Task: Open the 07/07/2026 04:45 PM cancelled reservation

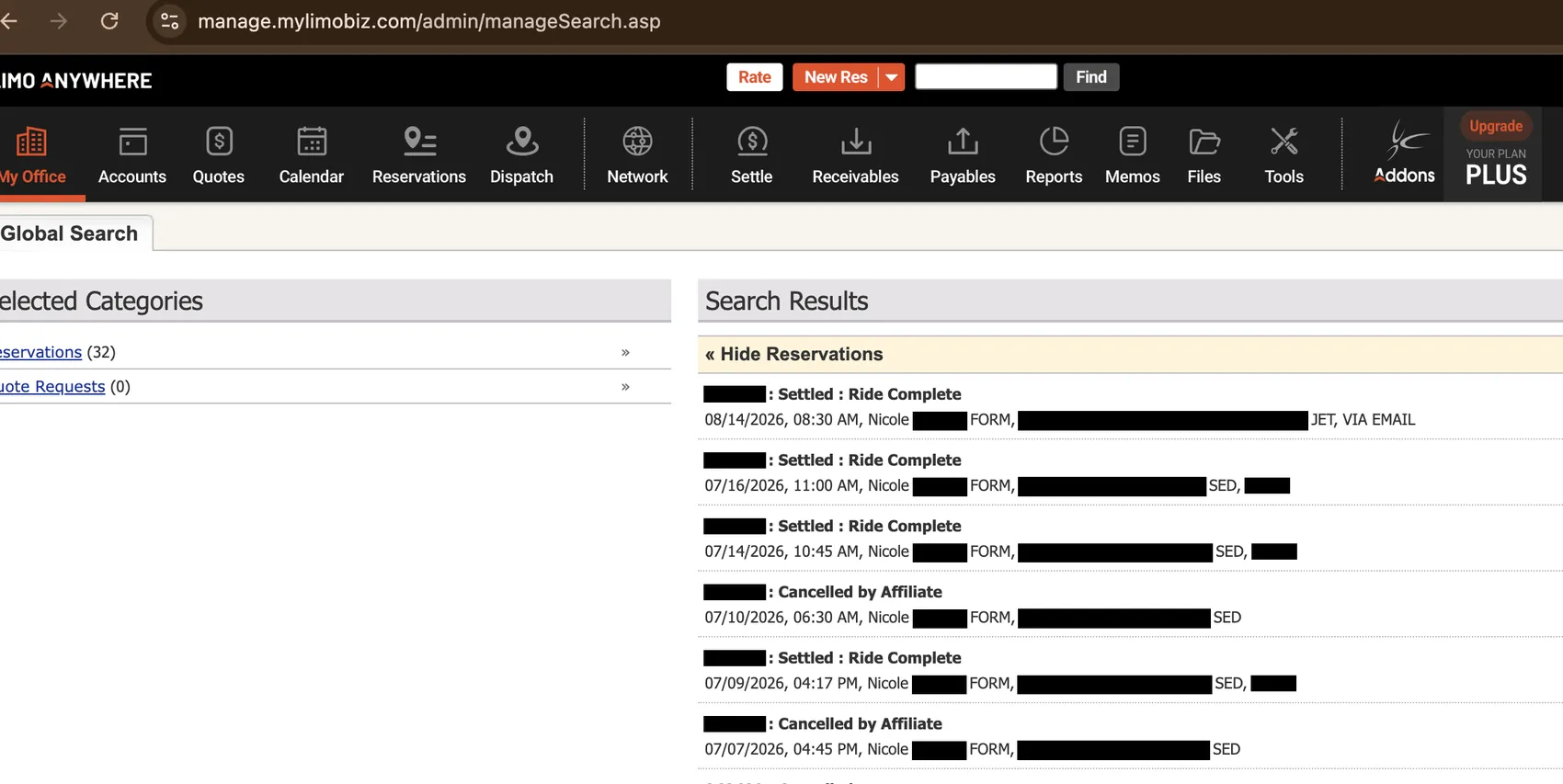Action: (1130, 736)
